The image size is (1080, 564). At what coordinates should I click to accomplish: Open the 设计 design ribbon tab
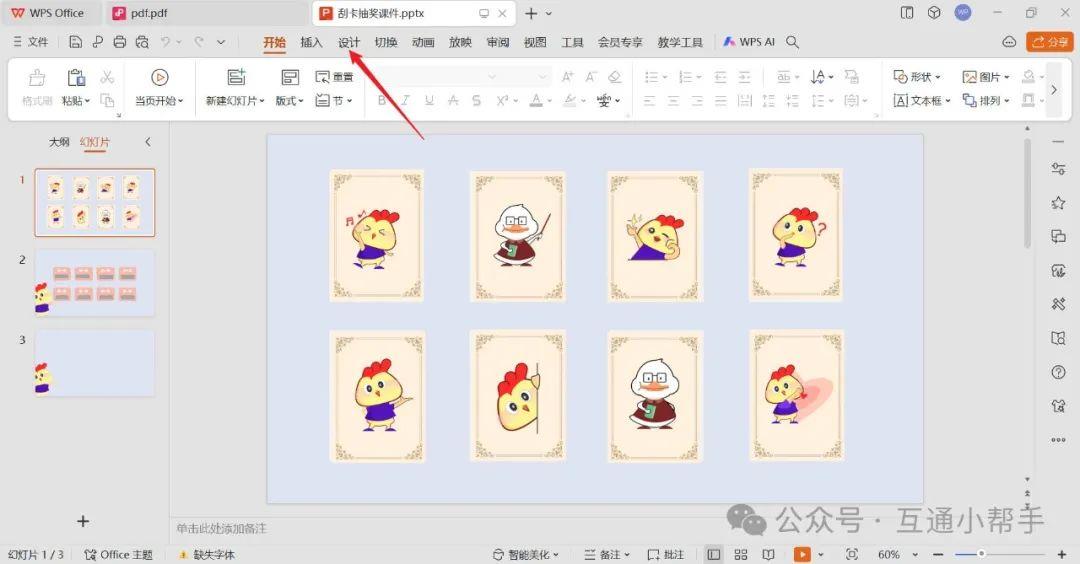click(x=348, y=42)
